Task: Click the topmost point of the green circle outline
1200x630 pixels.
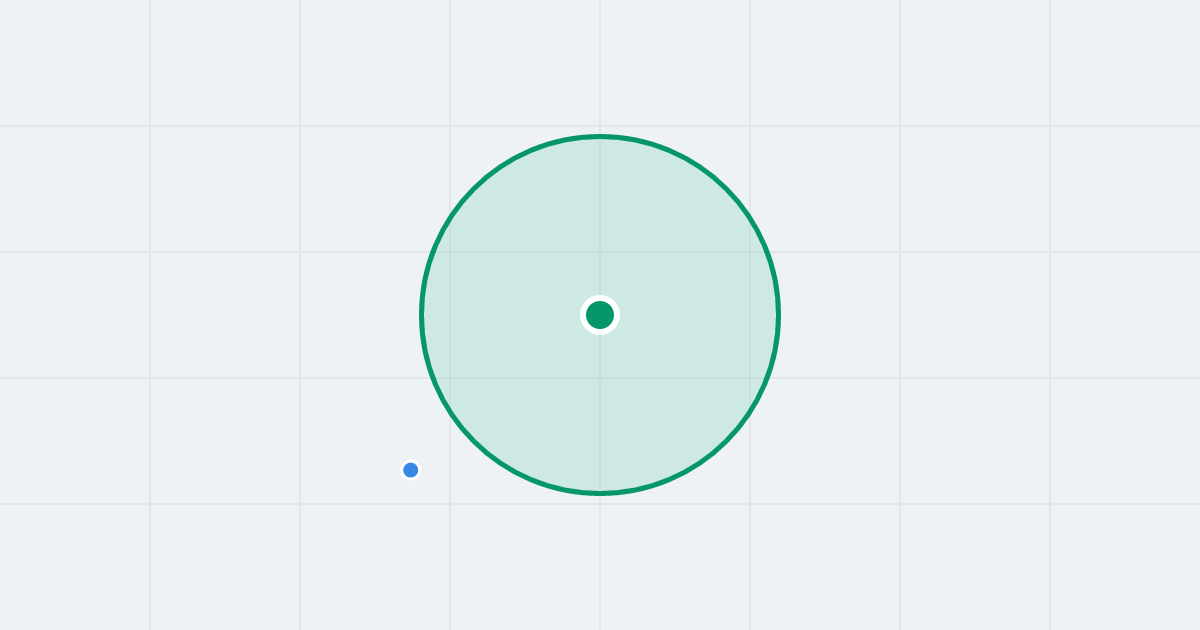Action: (x=600, y=136)
